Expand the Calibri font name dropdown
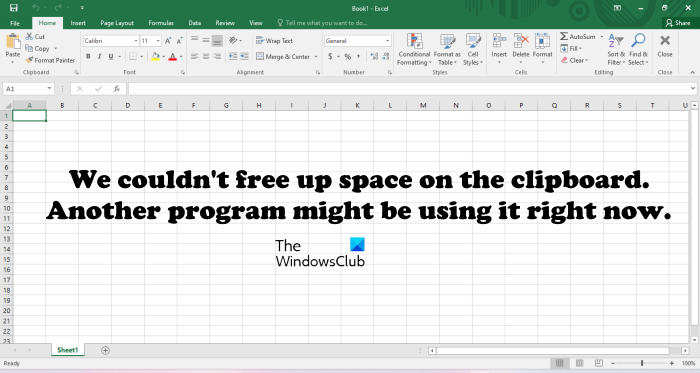700x373 pixels. click(x=136, y=41)
